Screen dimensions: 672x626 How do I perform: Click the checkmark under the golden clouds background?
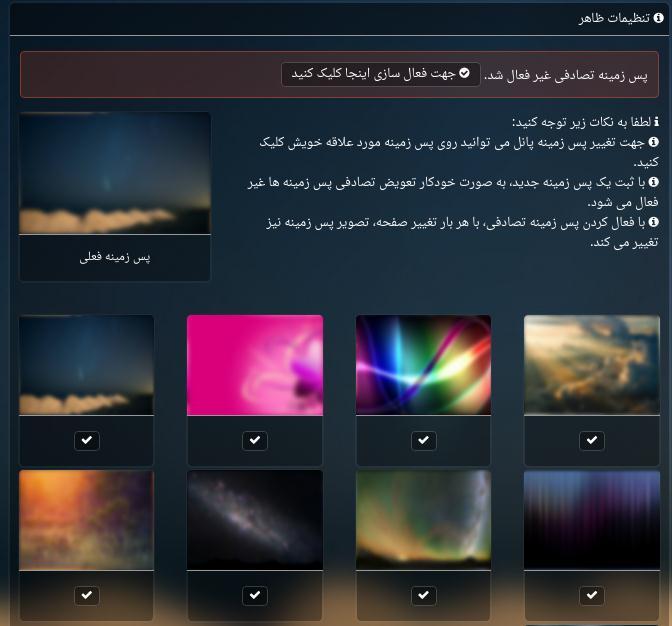[592, 440]
